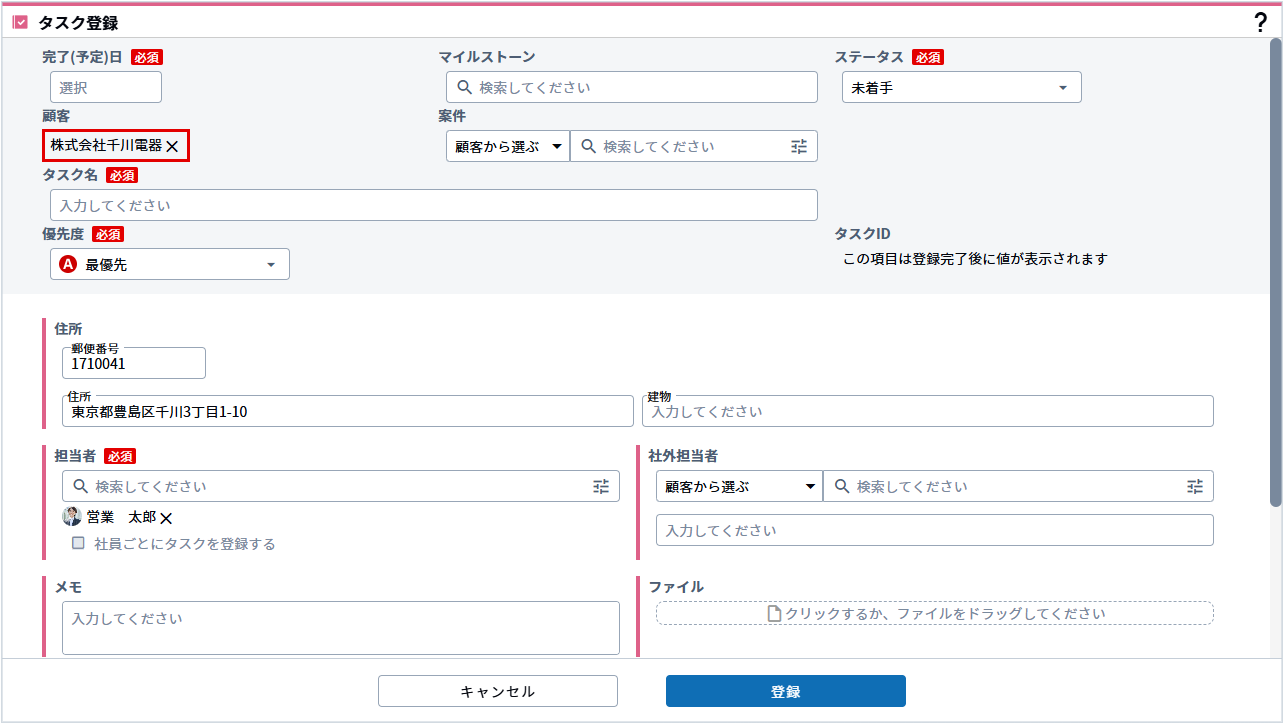Viewport: 1284px width, 724px height.
Task: Click the vertical scrollbar
Action: coord(1275,270)
